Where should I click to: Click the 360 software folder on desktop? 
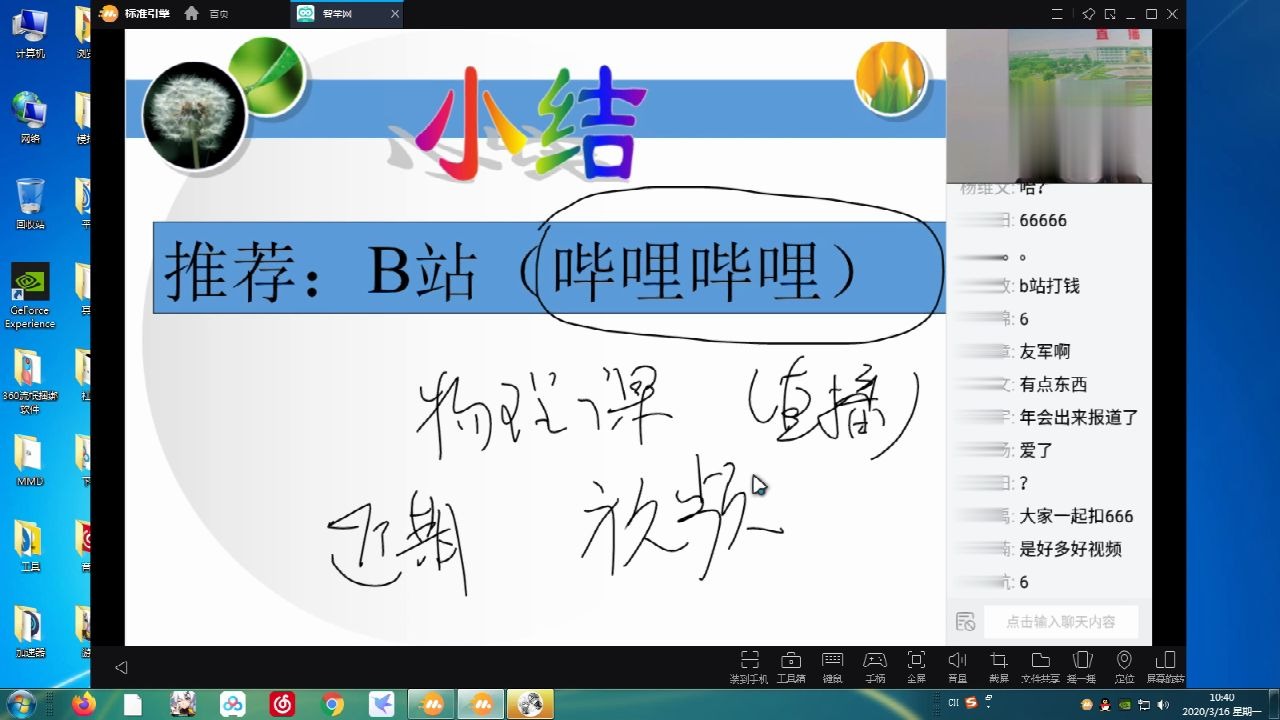30,381
